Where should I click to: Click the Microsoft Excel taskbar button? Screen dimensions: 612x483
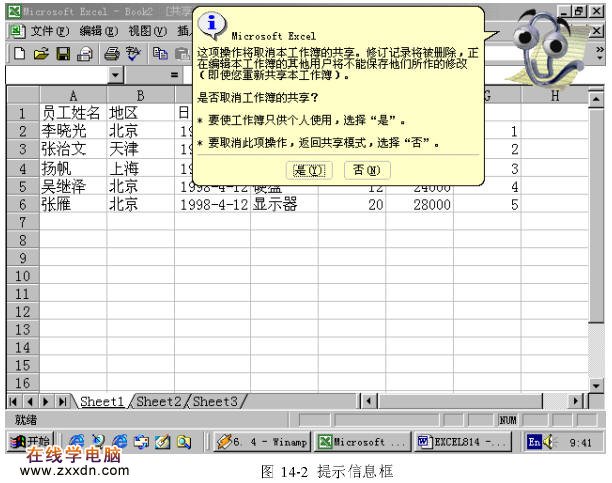click(x=363, y=442)
